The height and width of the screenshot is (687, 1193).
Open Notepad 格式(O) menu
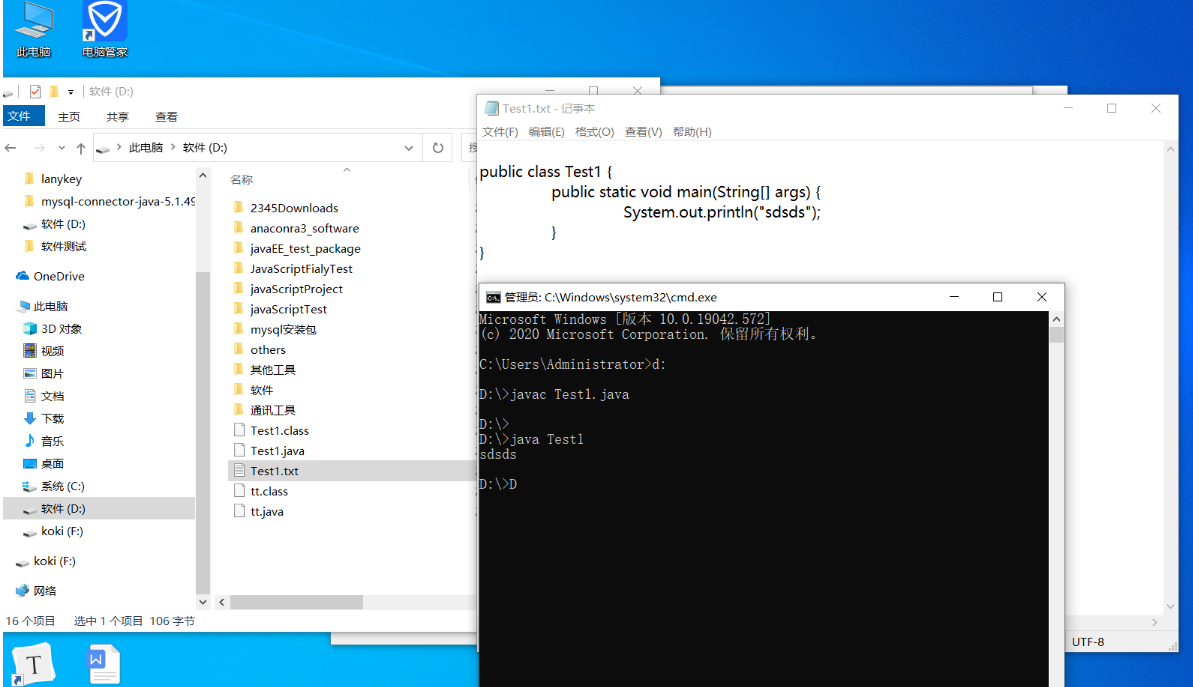[594, 132]
